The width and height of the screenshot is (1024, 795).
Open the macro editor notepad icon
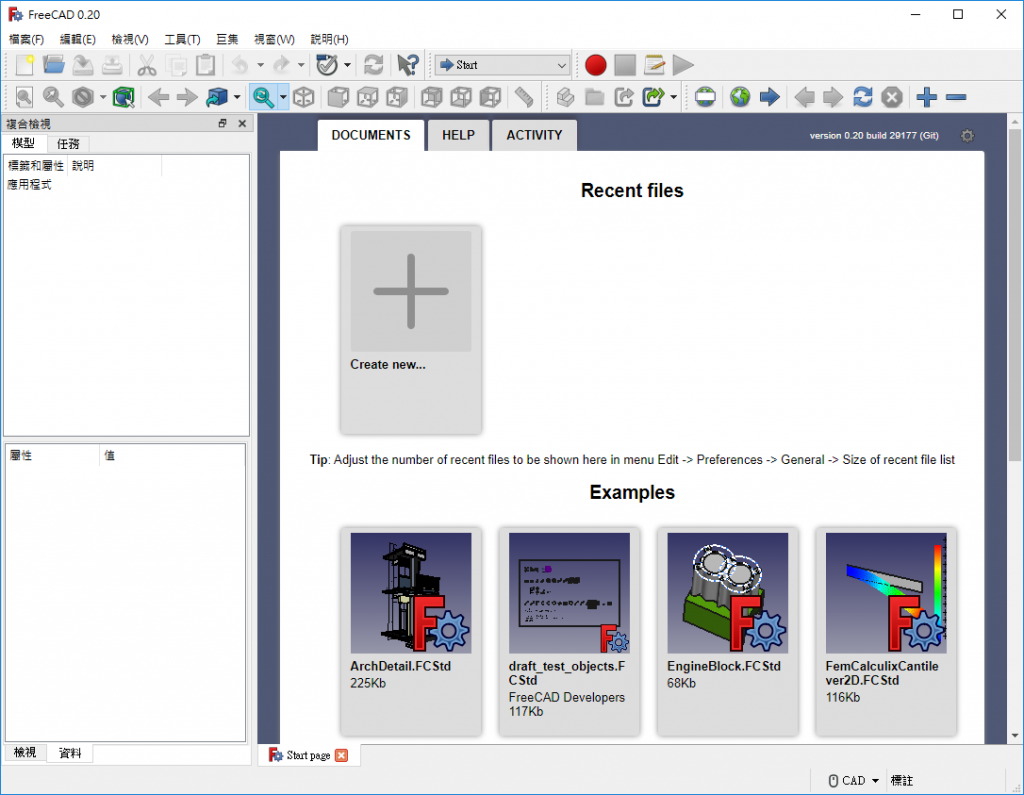coord(654,65)
